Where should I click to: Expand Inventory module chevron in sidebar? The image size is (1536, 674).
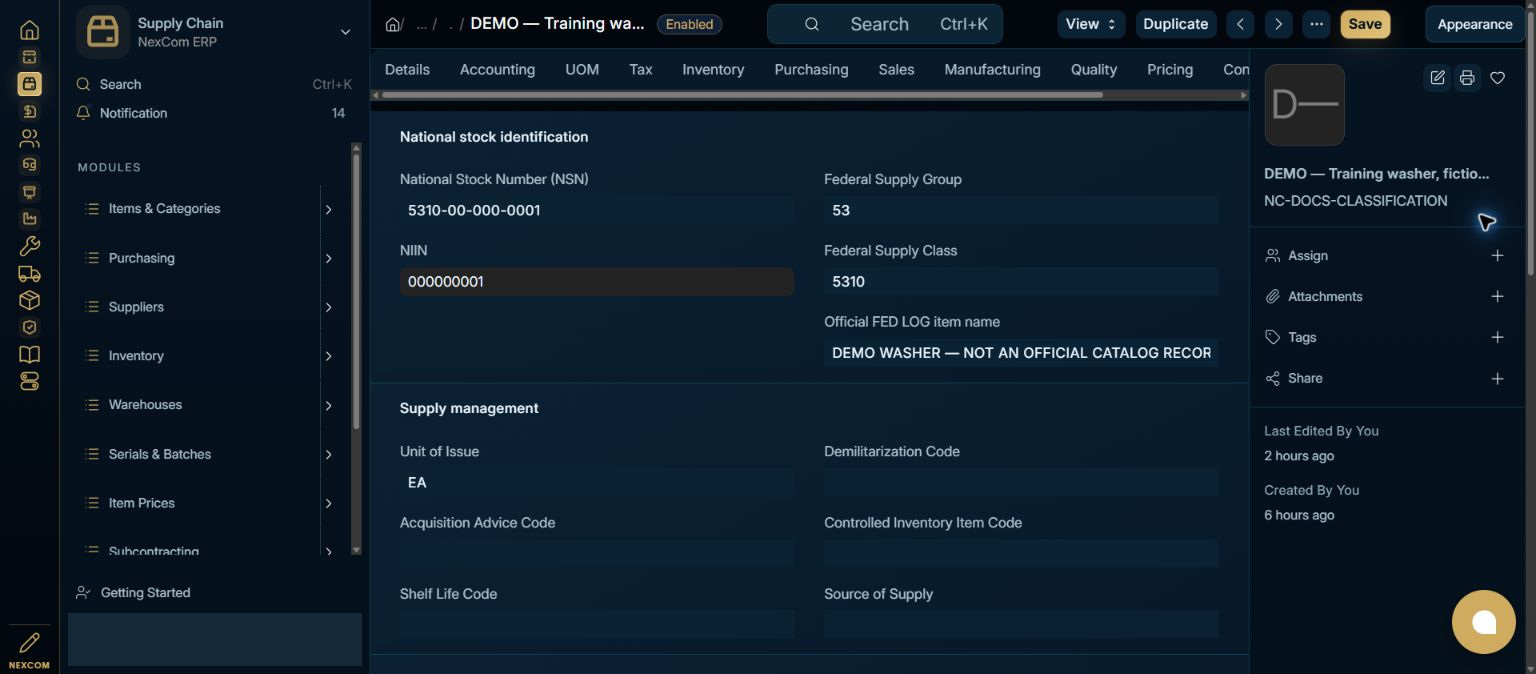328,357
